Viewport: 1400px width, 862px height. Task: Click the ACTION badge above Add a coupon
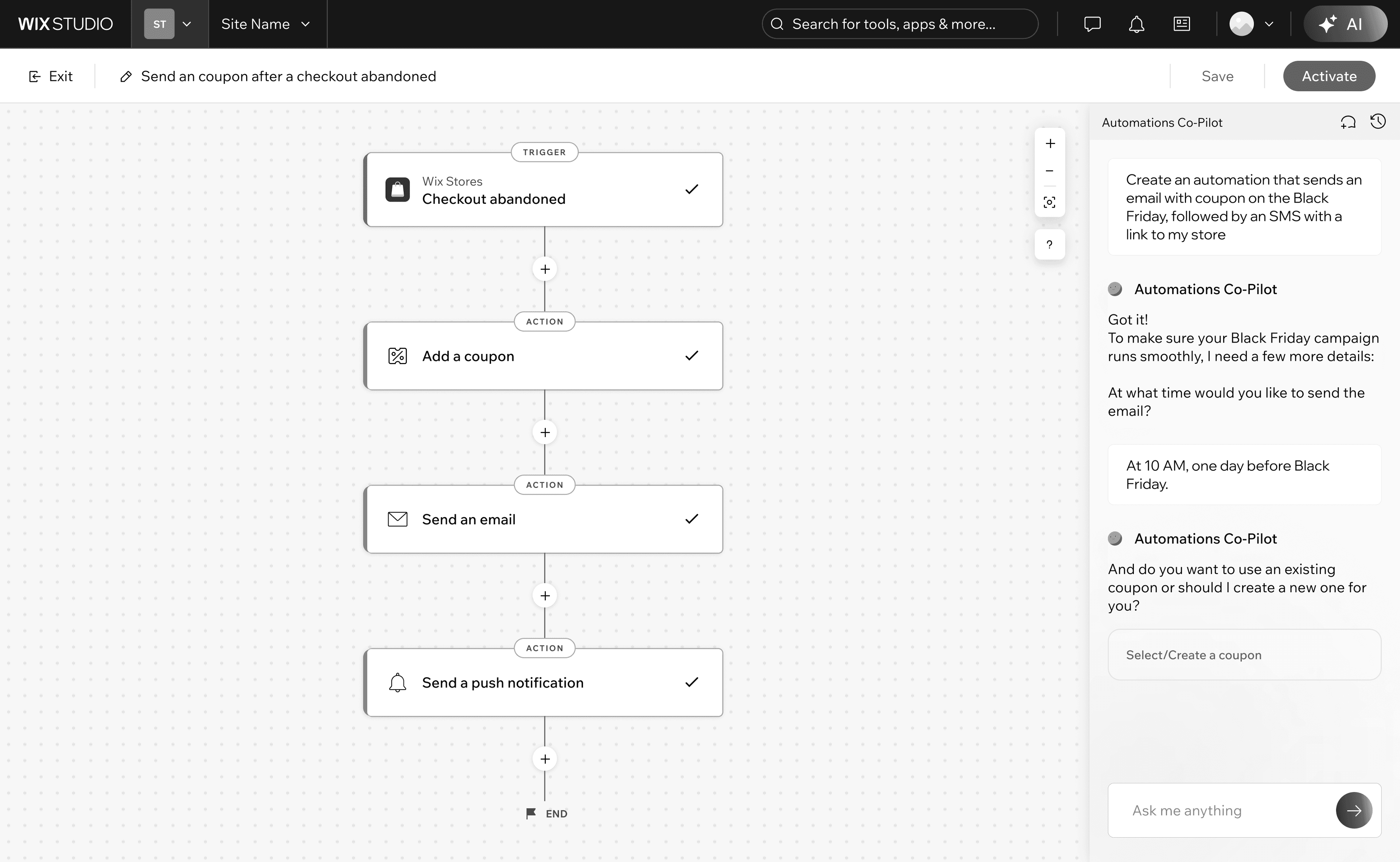[x=544, y=321]
